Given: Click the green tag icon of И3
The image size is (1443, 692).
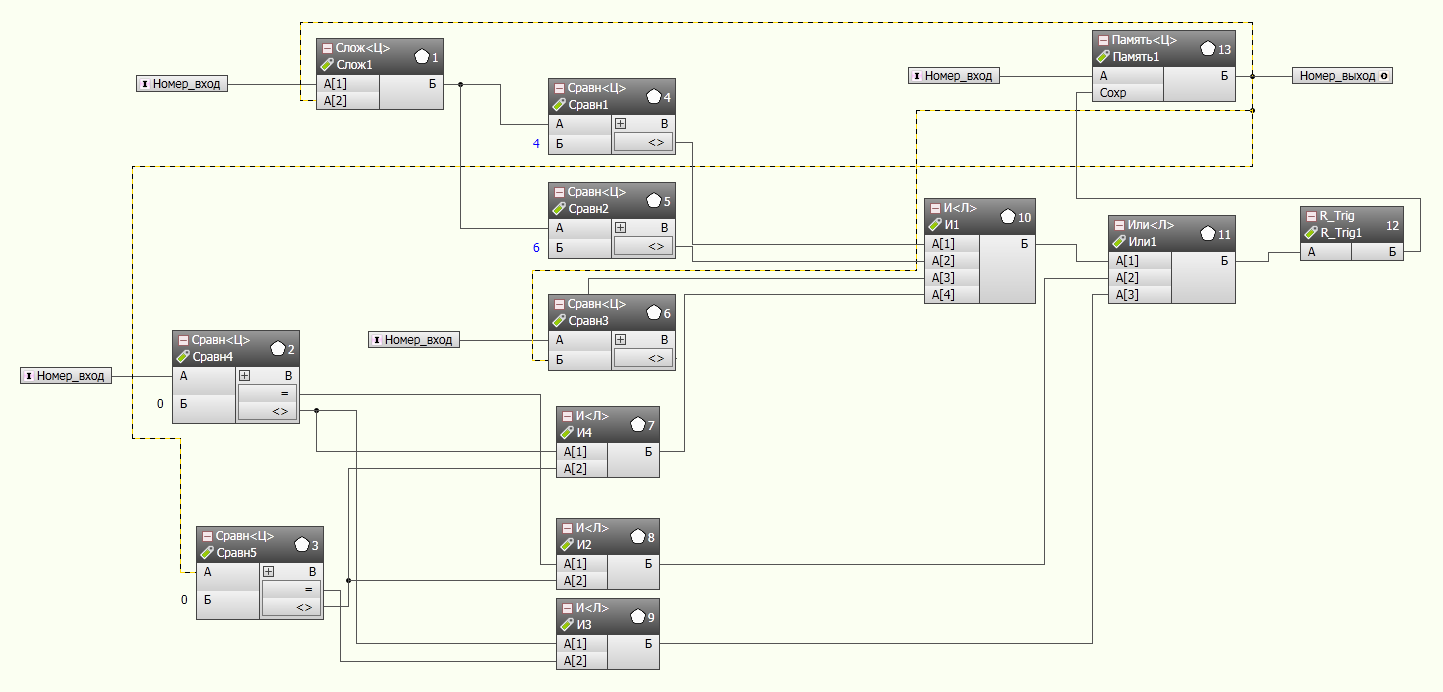Looking at the screenshot, I should (567, 624).
